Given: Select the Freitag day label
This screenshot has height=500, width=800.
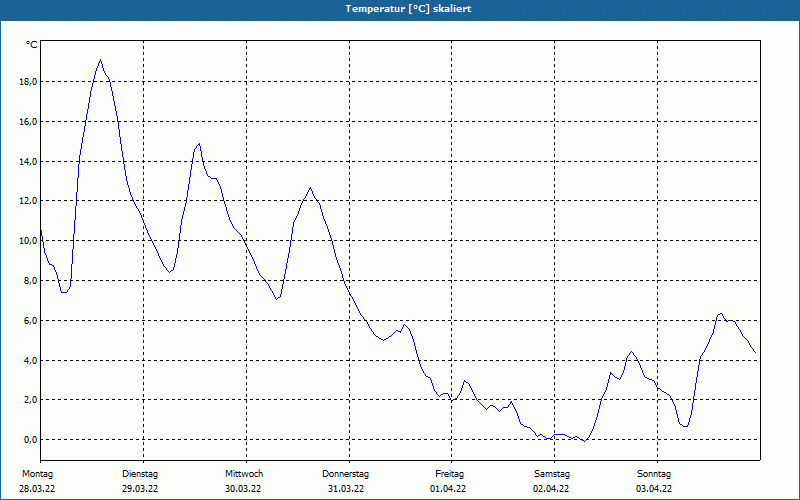Looking at the screenshot, I should (449, 474).
